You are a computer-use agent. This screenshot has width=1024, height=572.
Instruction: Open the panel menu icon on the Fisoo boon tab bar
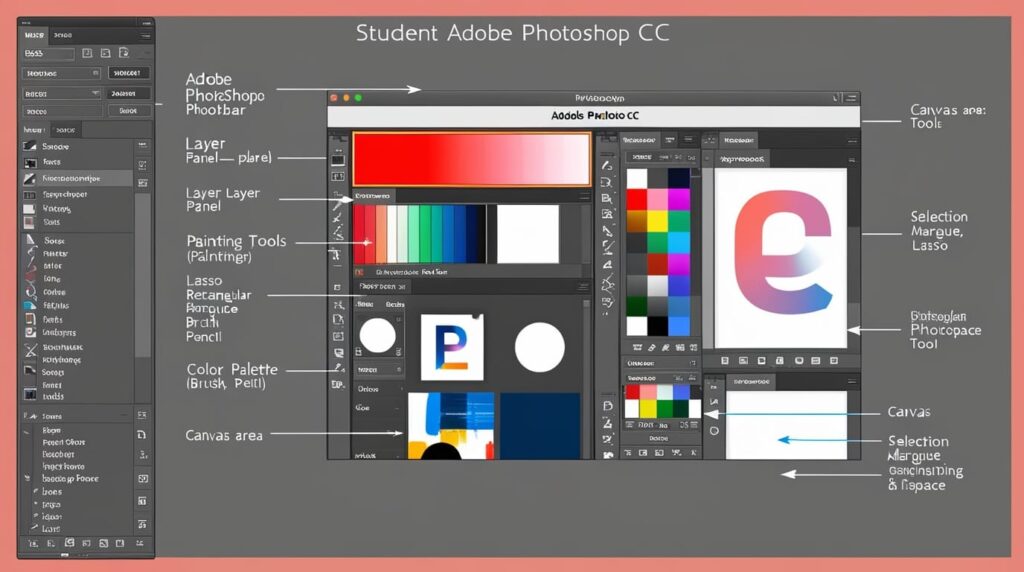click(x=583, y=287)
